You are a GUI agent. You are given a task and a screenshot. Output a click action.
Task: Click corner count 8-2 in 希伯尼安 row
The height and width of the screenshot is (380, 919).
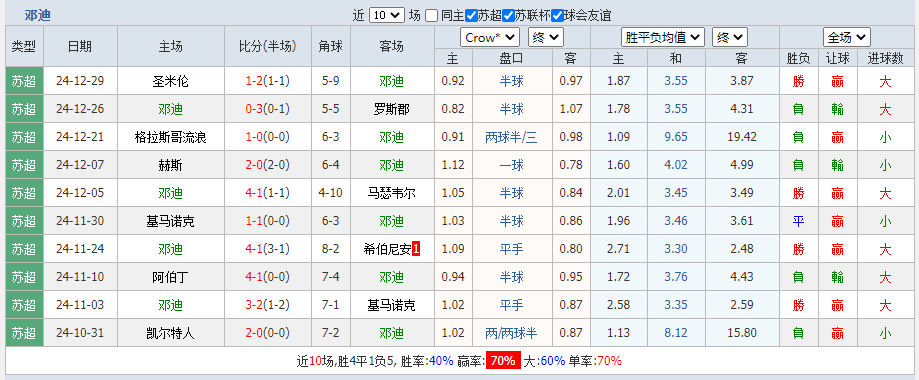331,249
